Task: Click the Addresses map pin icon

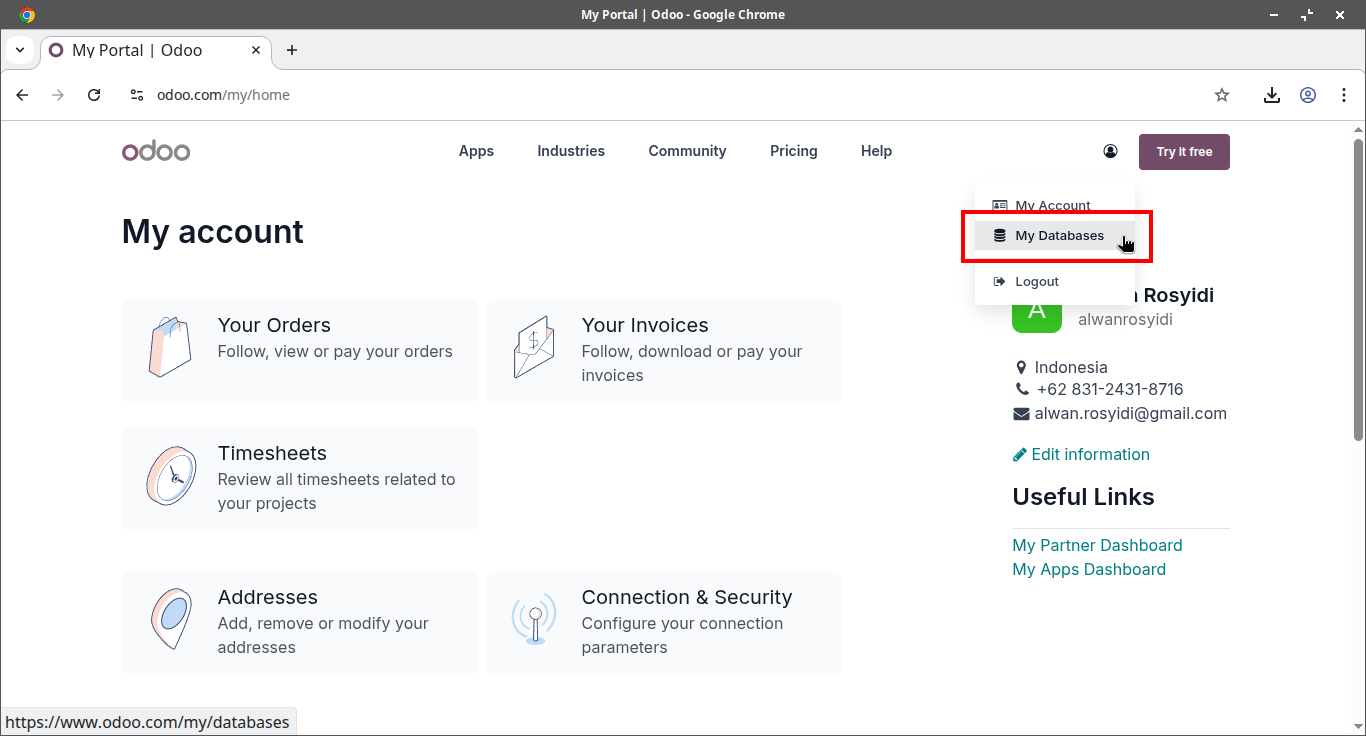Action: point(170,620)
